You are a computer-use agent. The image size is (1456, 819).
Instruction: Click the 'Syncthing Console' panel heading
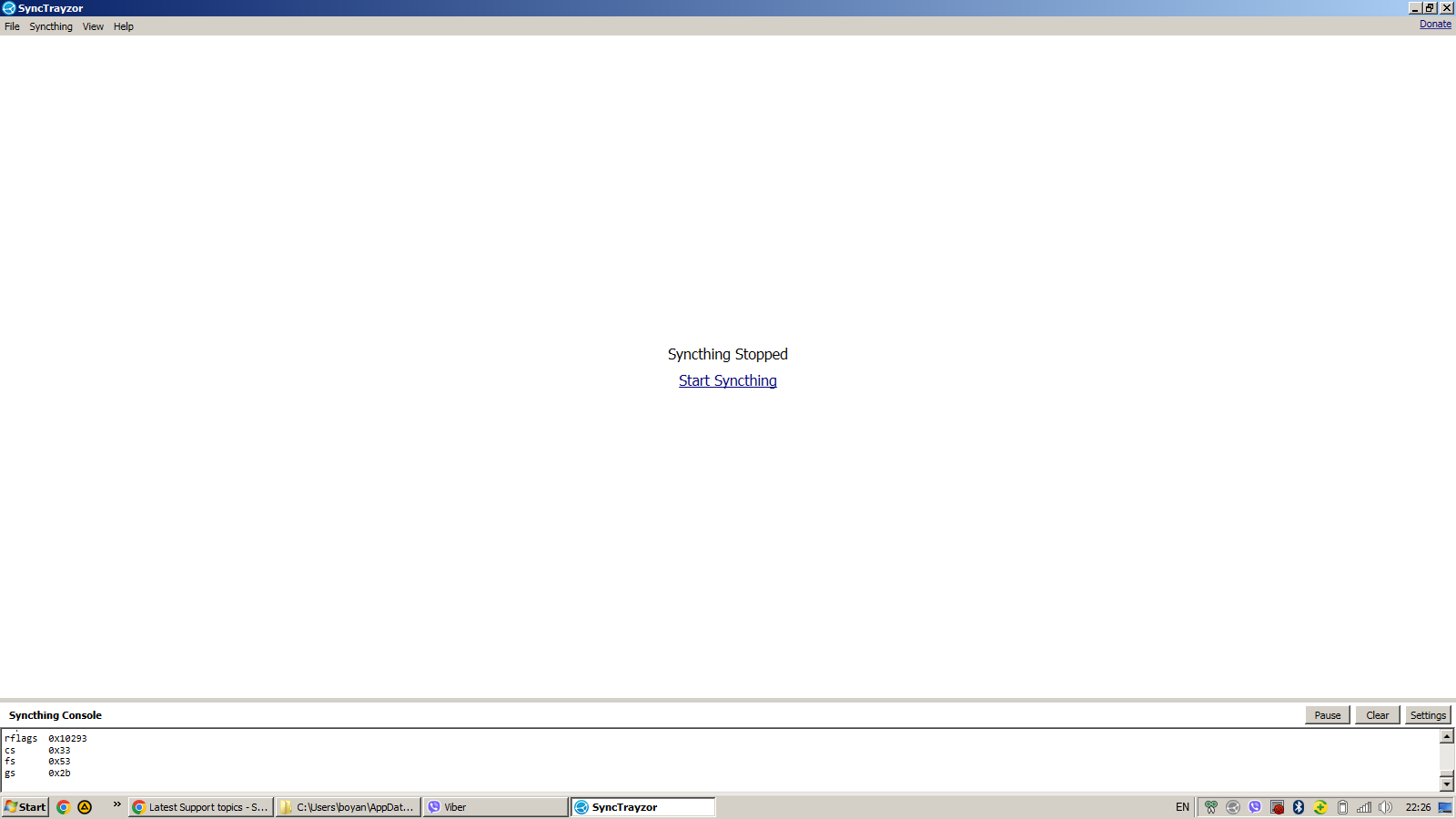pyautogui.click(x=56, y=715)
